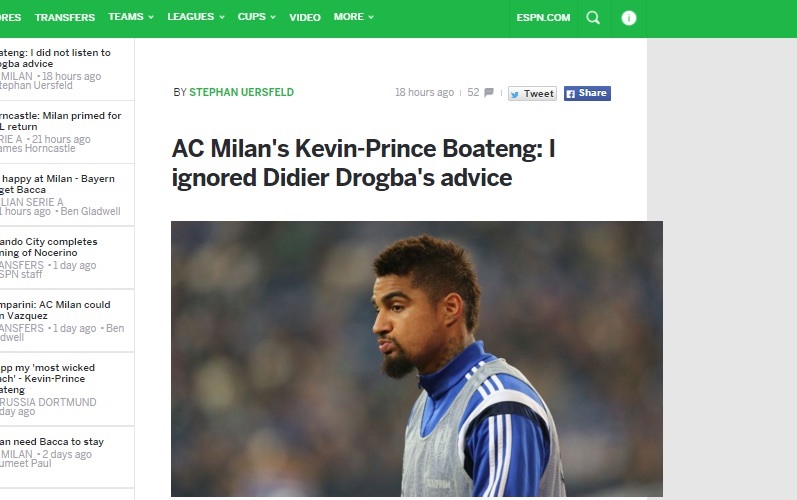
Task: Expand the Cups dropdown menu
Action: click(257, 17)
